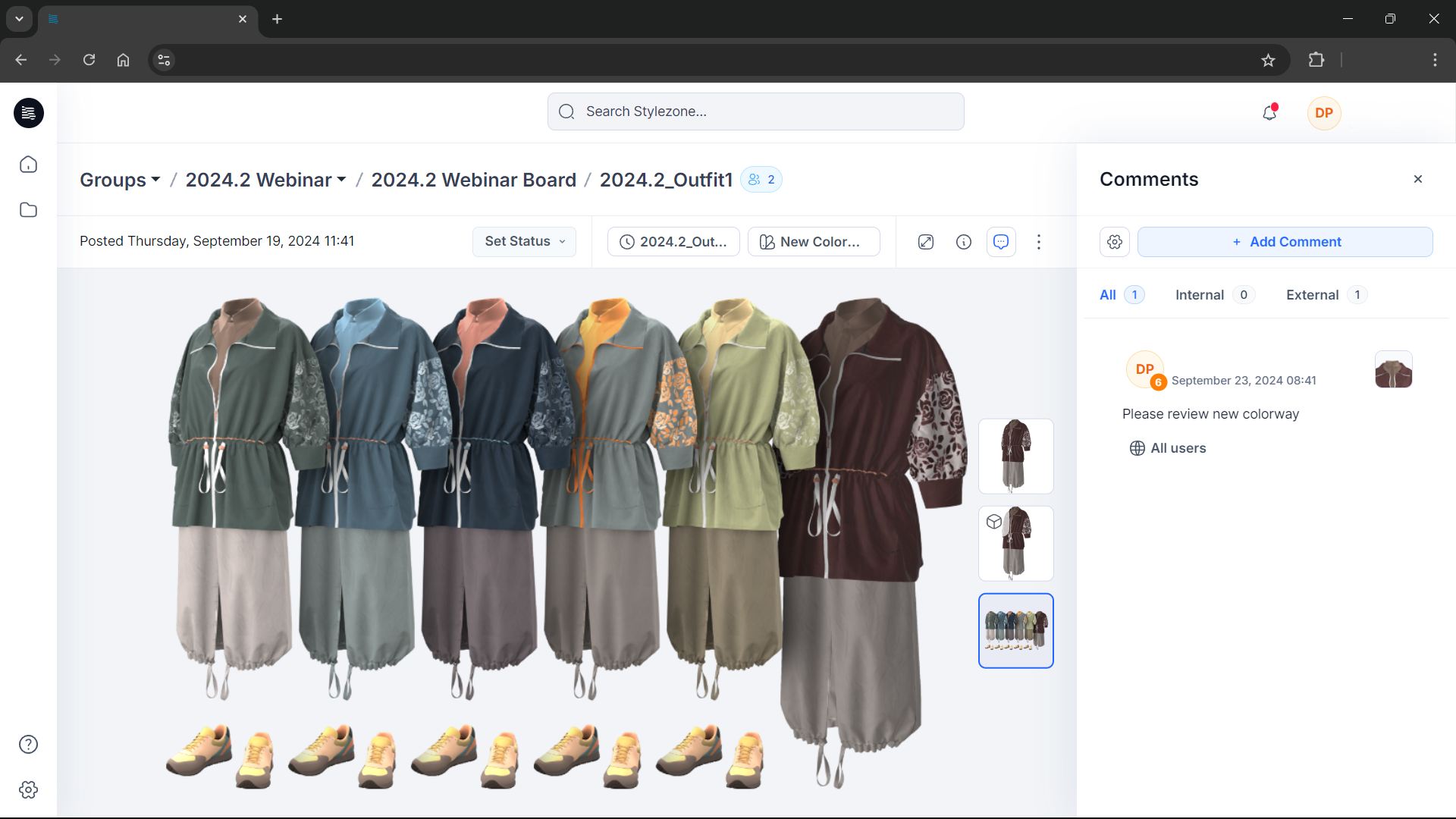Switch to the Internal comments tab

(x=1200, y=295)
